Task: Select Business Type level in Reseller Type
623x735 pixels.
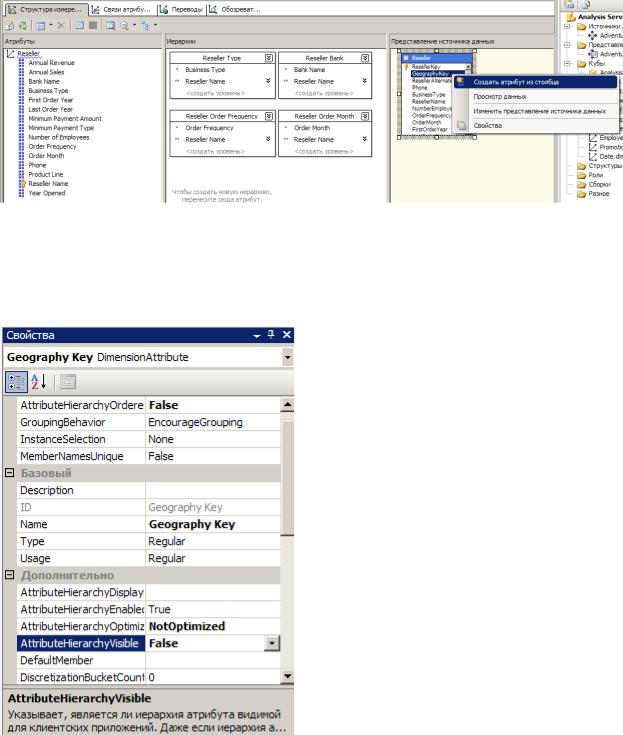Action: pyautogui.click(x=205, y=70)
